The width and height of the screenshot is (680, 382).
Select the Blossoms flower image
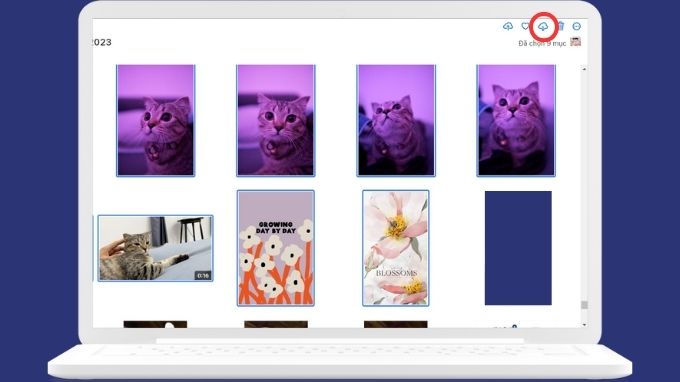tap(396, 248)
